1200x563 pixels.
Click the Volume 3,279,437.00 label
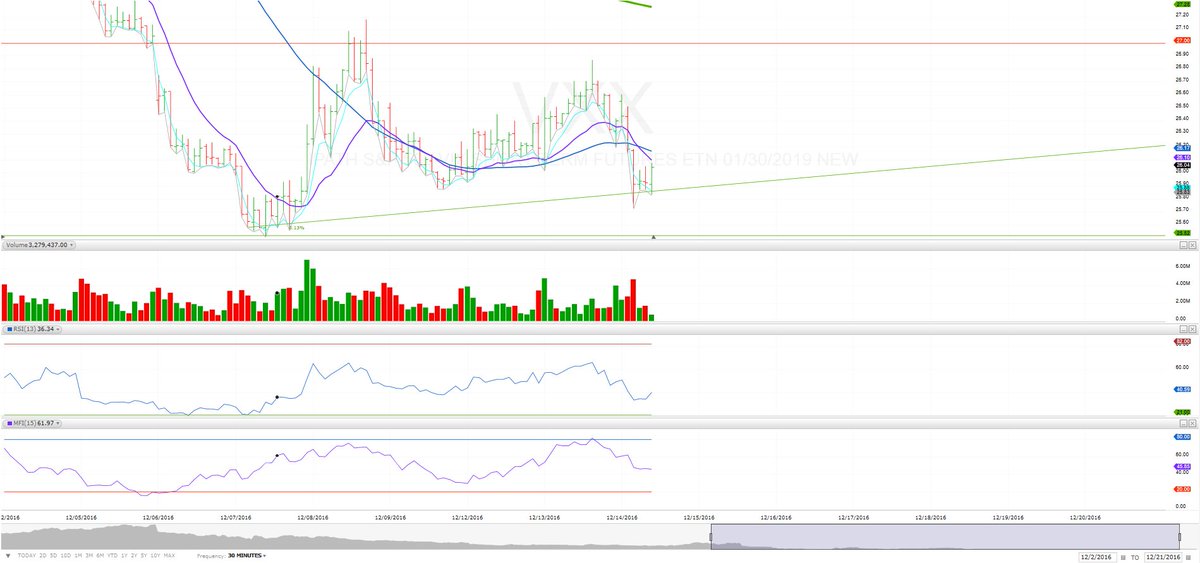[35, 244]
